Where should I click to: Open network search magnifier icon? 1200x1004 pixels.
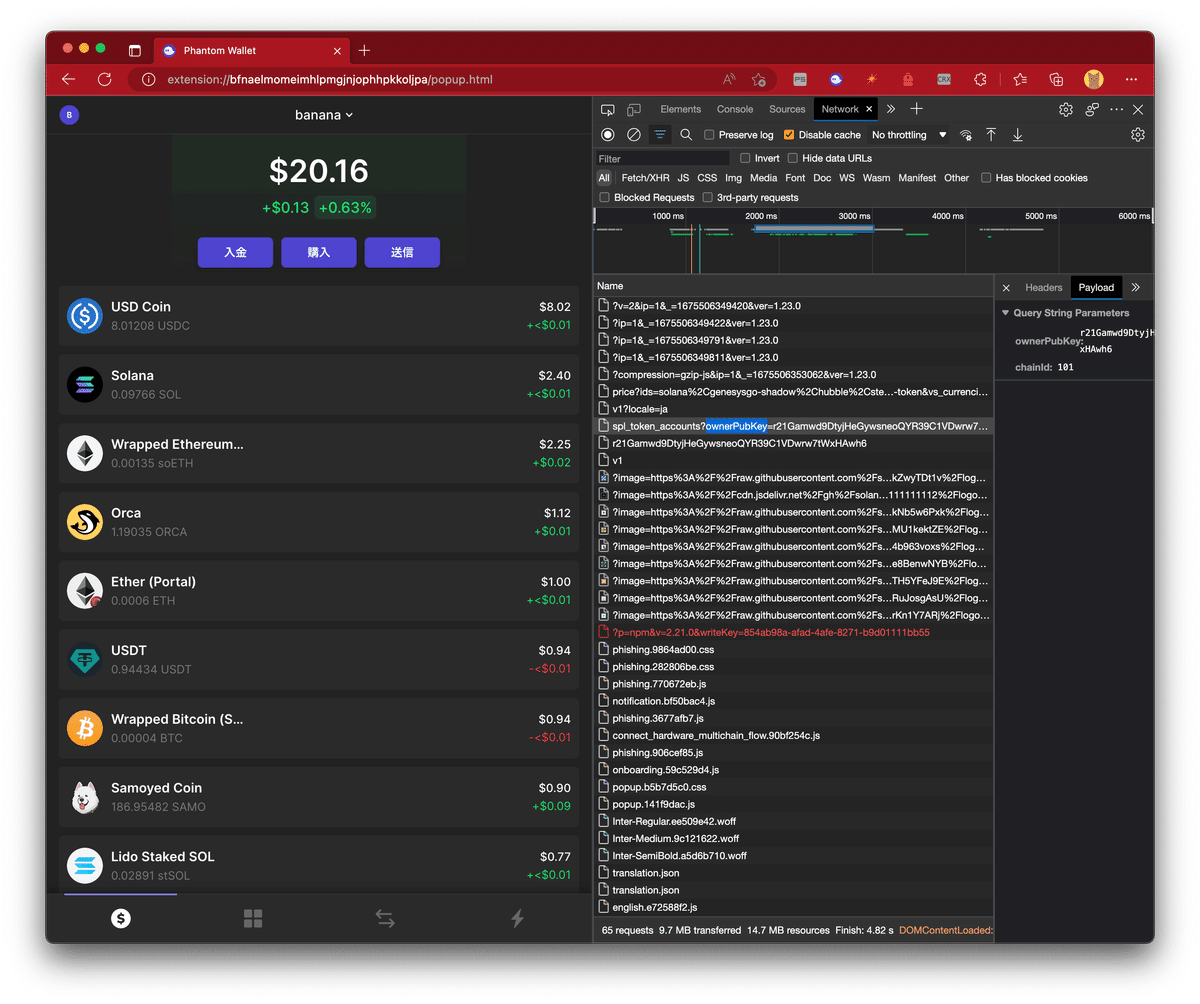point(686,134)
